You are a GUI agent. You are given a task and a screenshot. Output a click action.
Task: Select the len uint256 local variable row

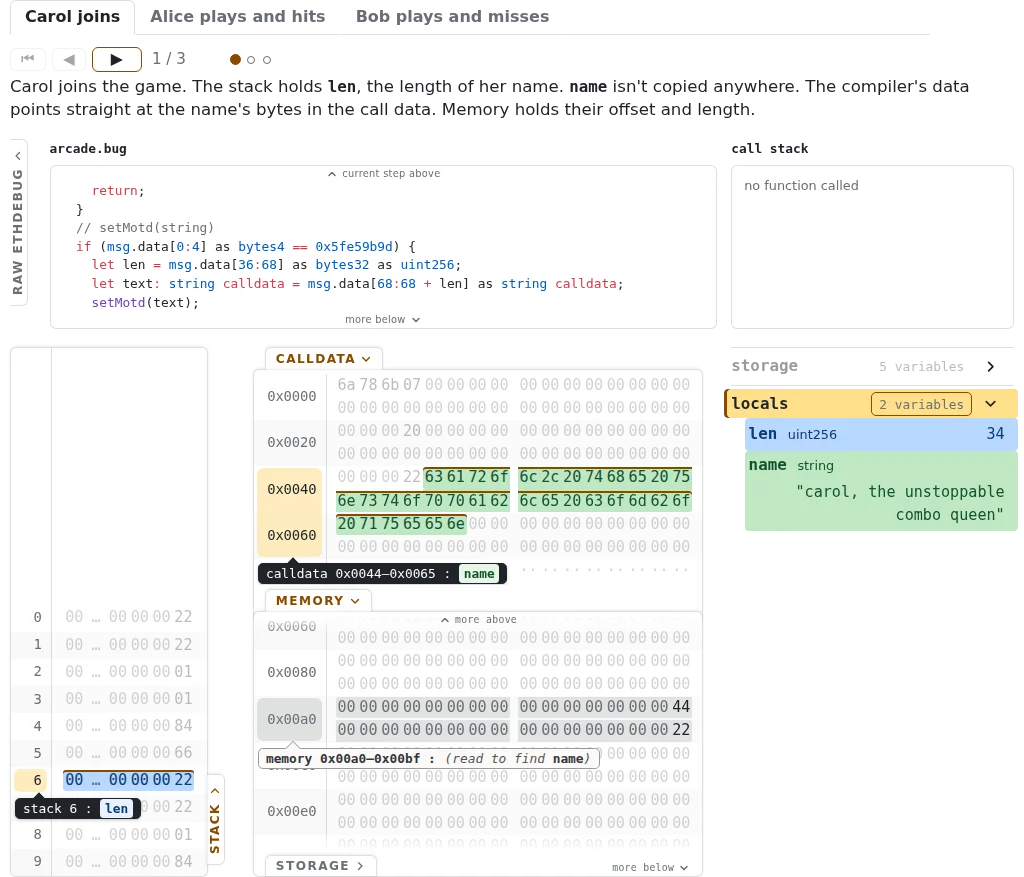pyautogui.click(x=881, y=434)
